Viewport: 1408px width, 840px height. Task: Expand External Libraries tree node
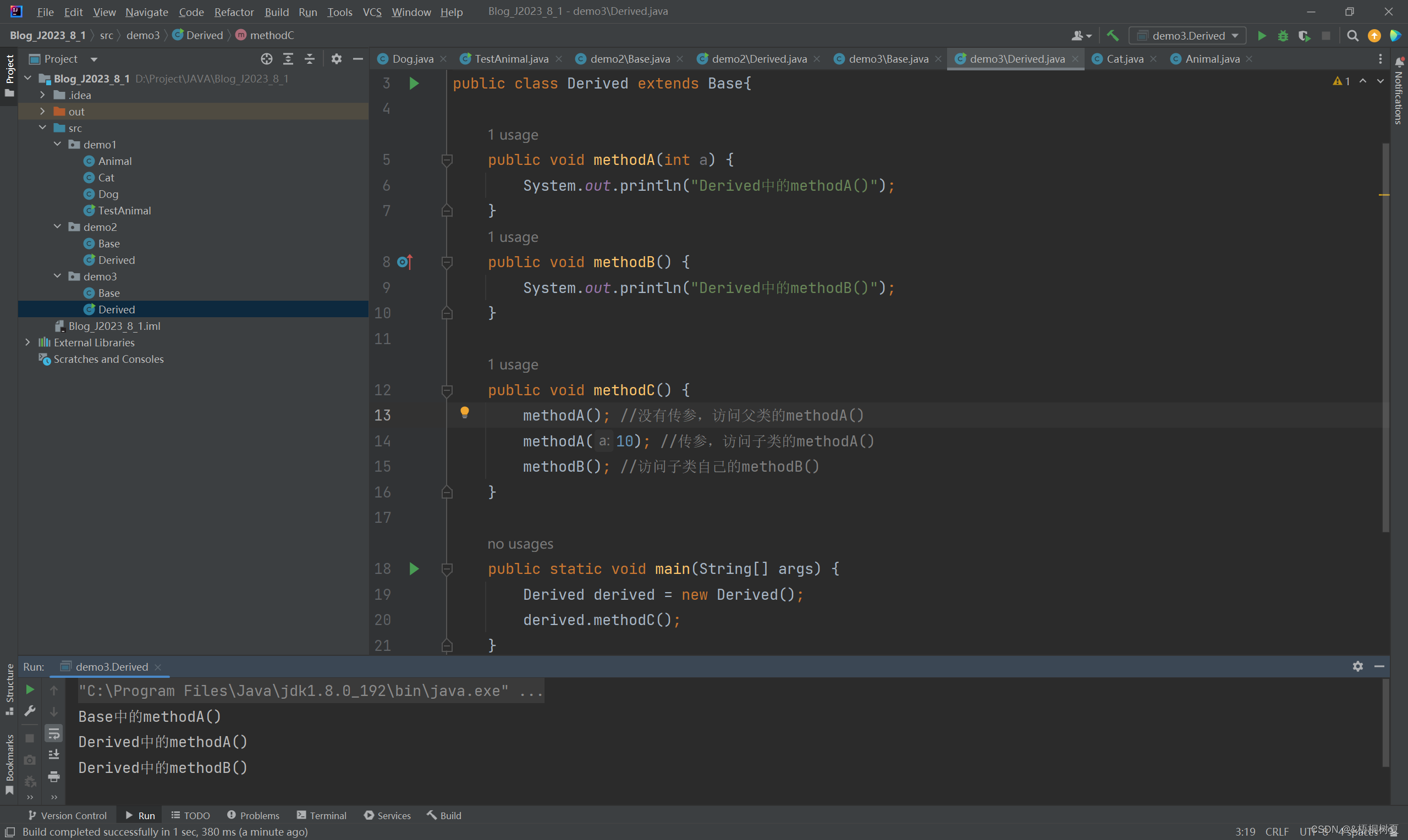28,342
